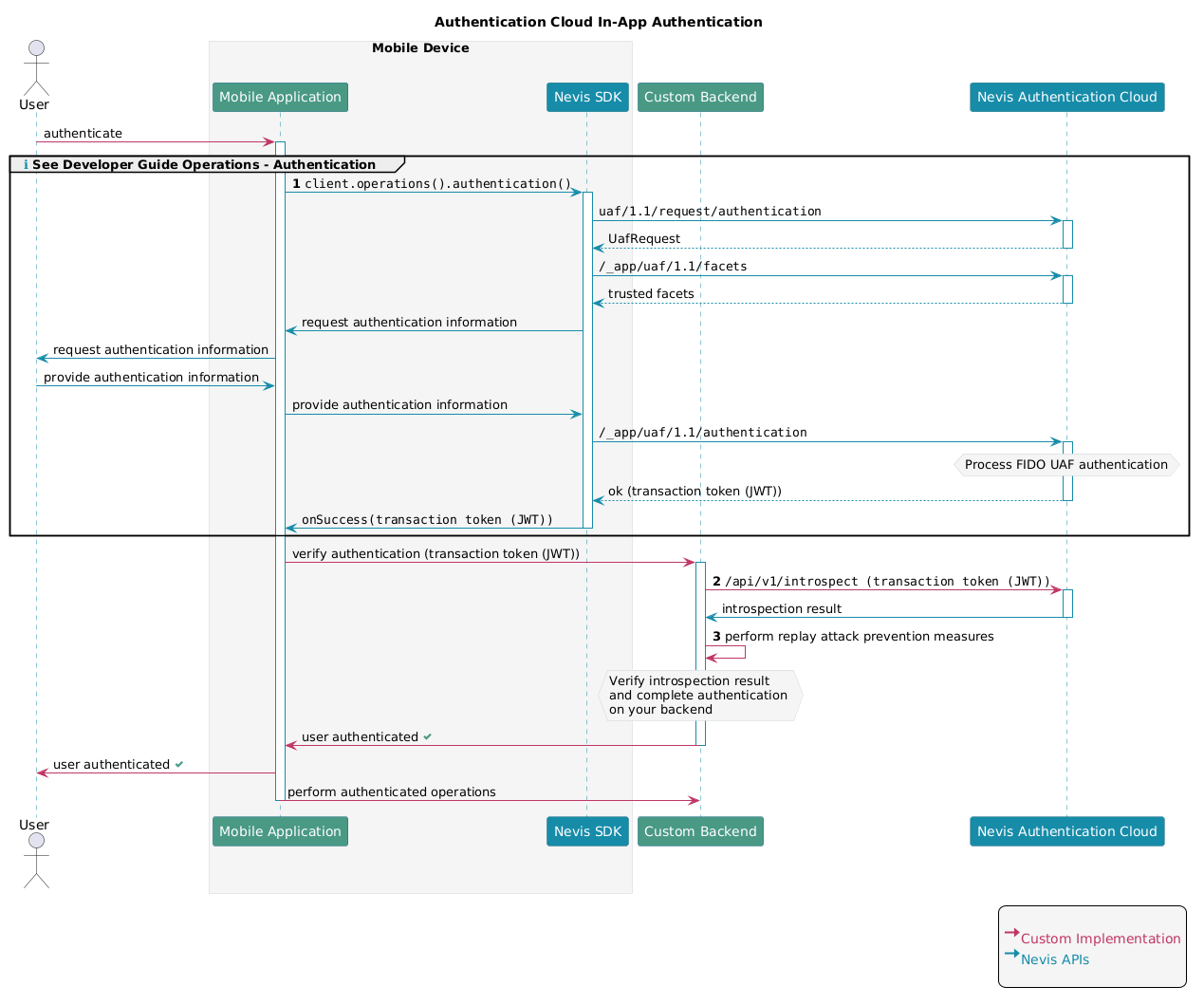
Task: Select the top Mobile Application participant box
Action: click(x=280, y=97)
